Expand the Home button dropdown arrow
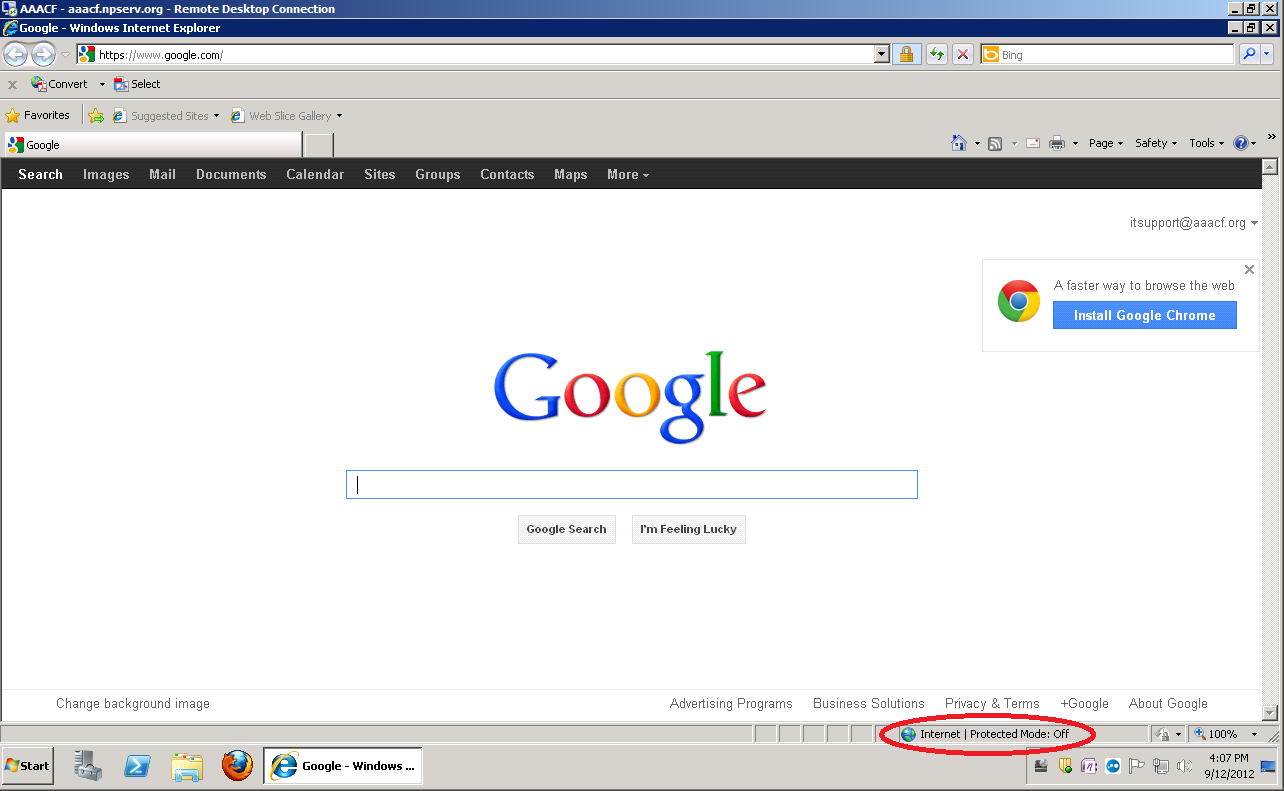This screenshot has height=791, width=1284. tap(977, 143)
